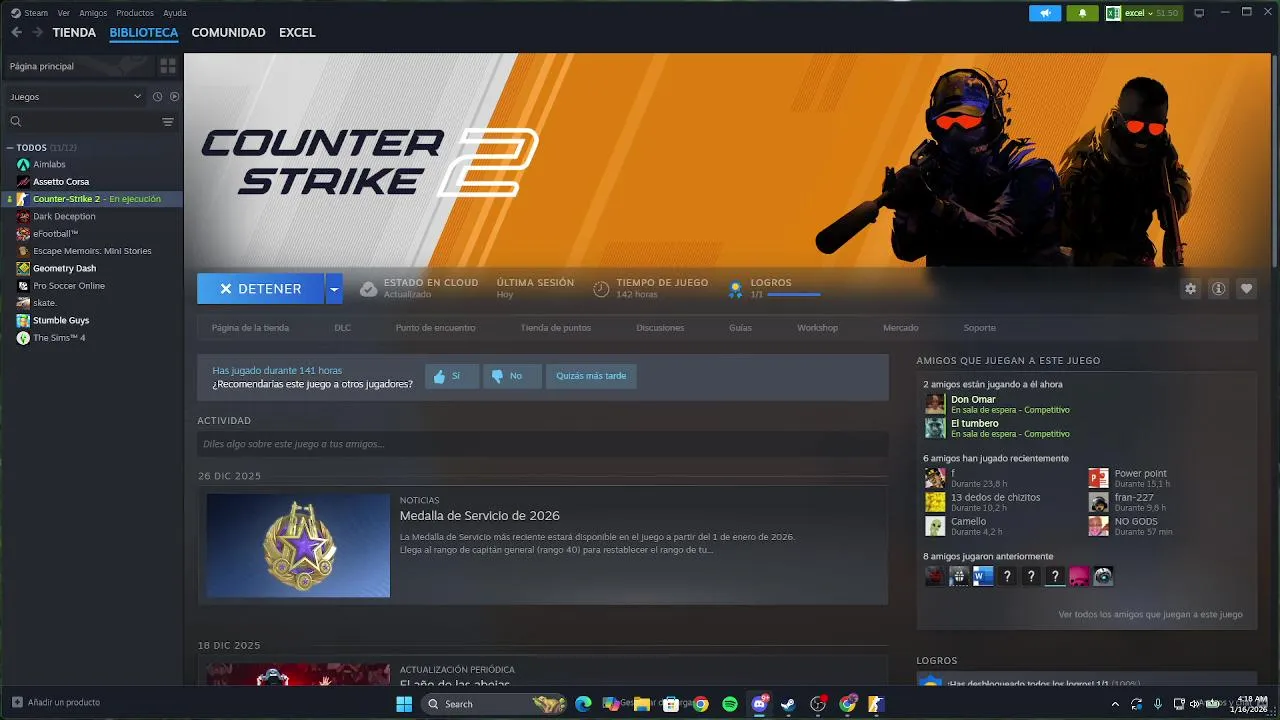Select Geometry Dash in the library

point(64,268)
